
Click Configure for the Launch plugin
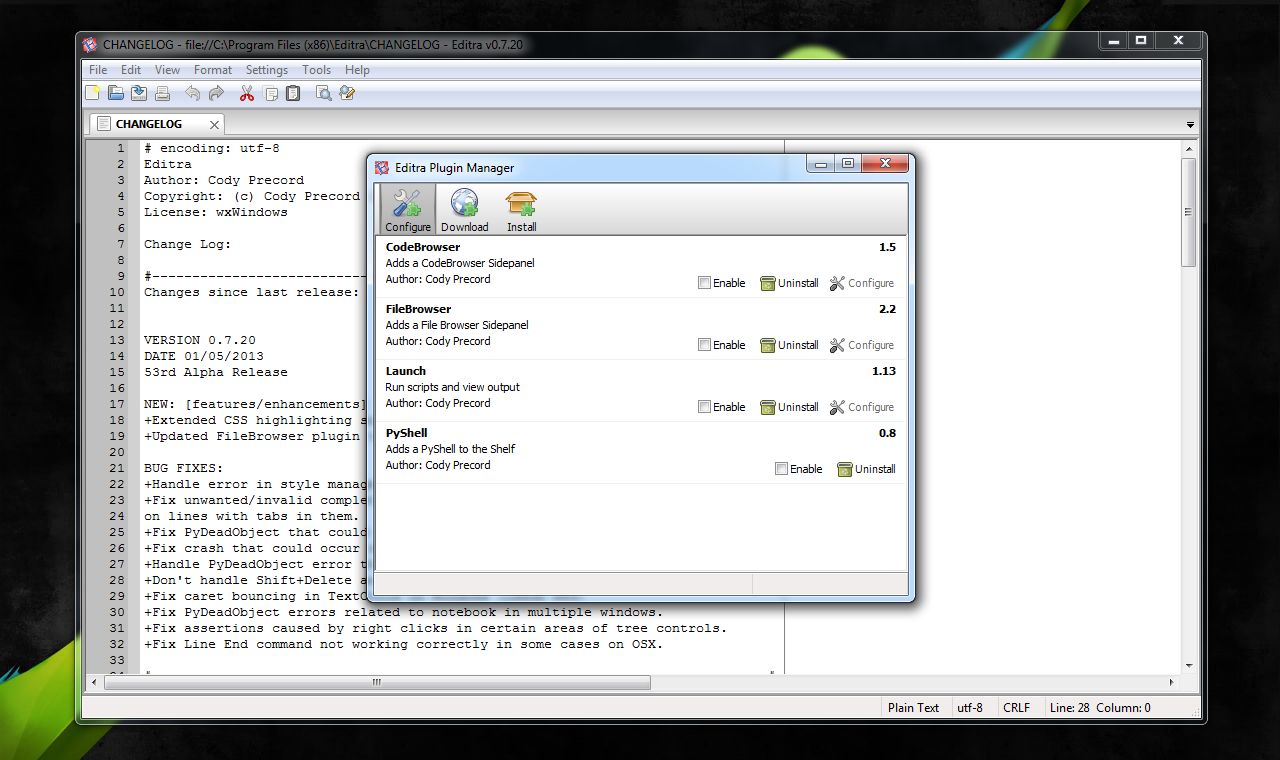862,407
